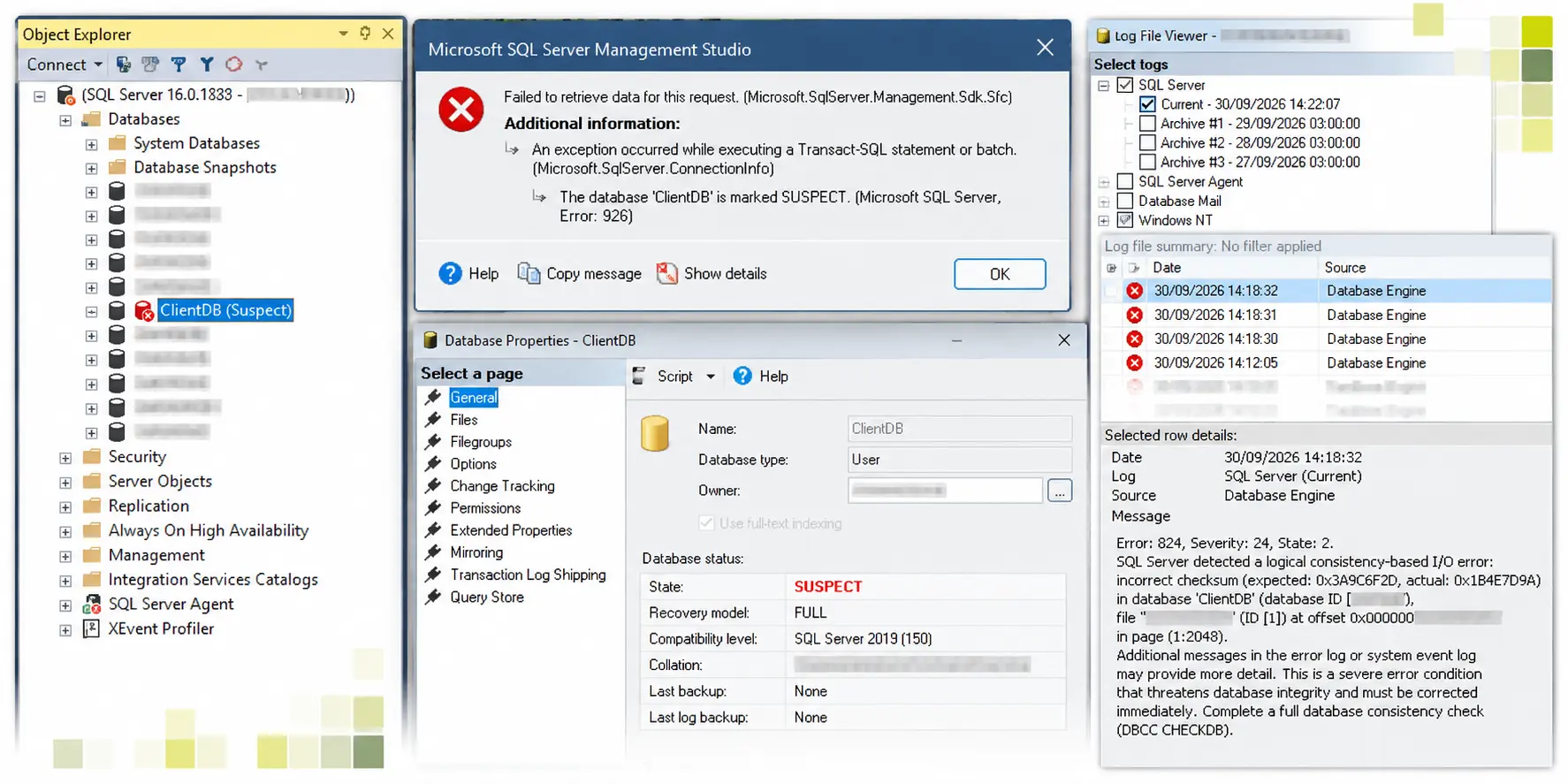Go to the Query Store page
The width and height of the screenshot is (1568, 784).
coord(487,598)
